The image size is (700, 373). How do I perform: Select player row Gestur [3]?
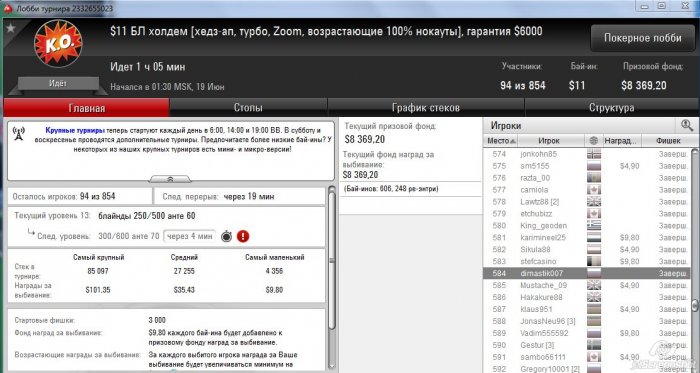coord(587,345)
